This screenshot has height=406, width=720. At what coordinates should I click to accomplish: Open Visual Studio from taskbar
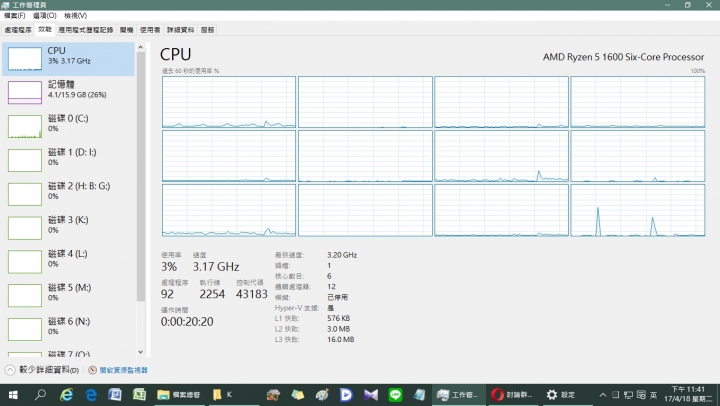coord(371,395)
